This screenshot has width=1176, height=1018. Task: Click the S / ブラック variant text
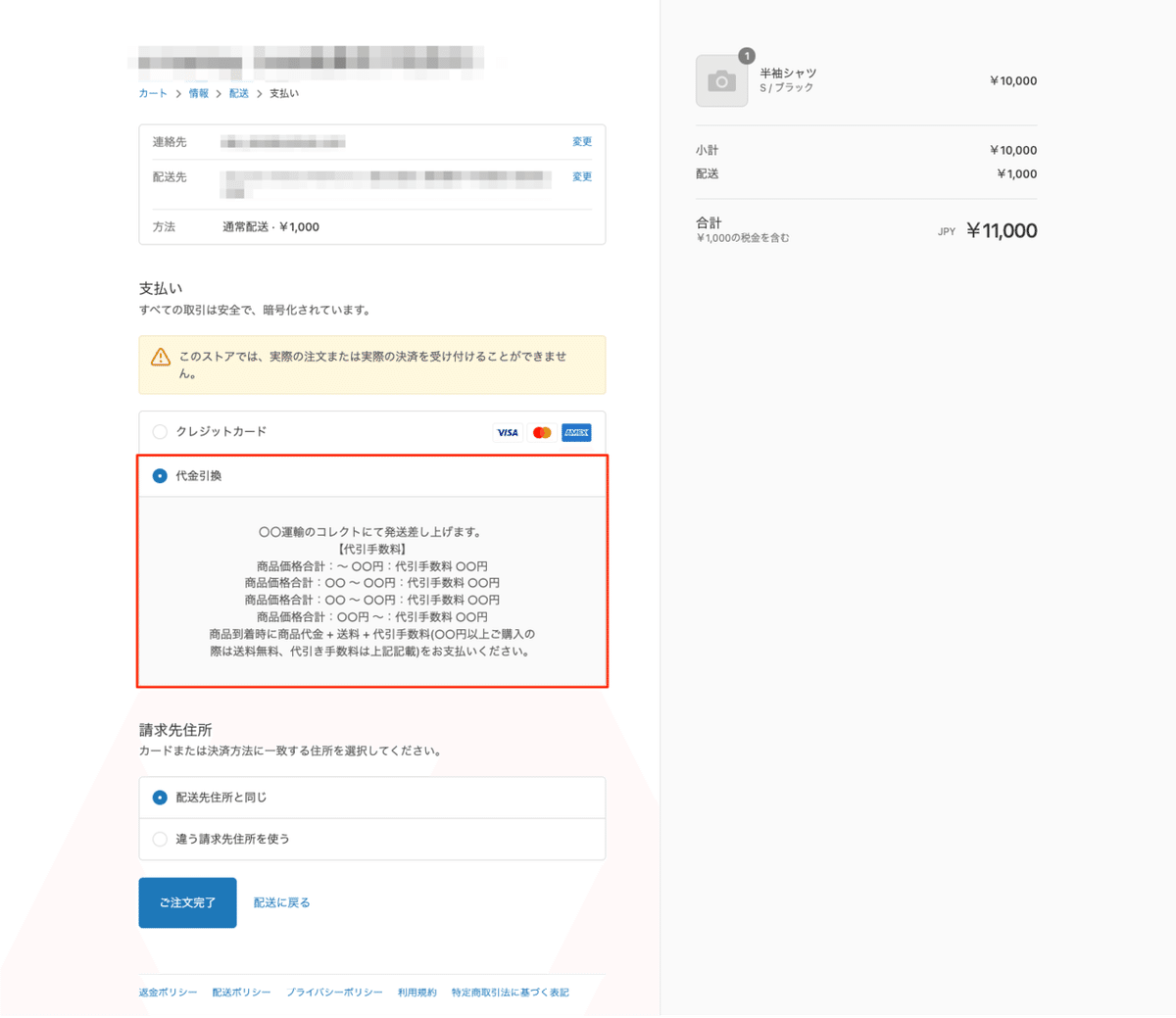point(786,88)
